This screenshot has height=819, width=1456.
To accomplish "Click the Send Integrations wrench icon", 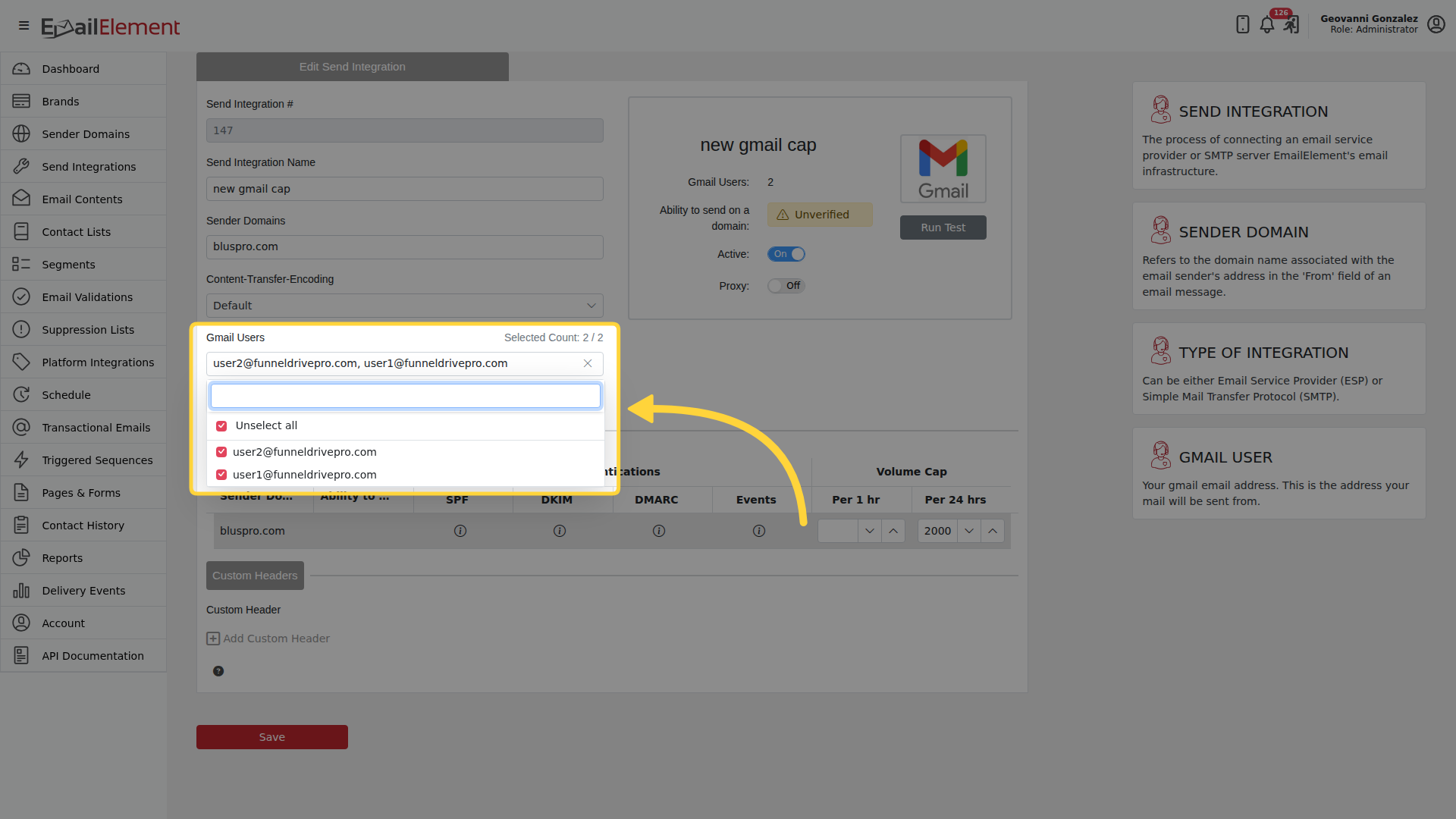I will (21, 167).
